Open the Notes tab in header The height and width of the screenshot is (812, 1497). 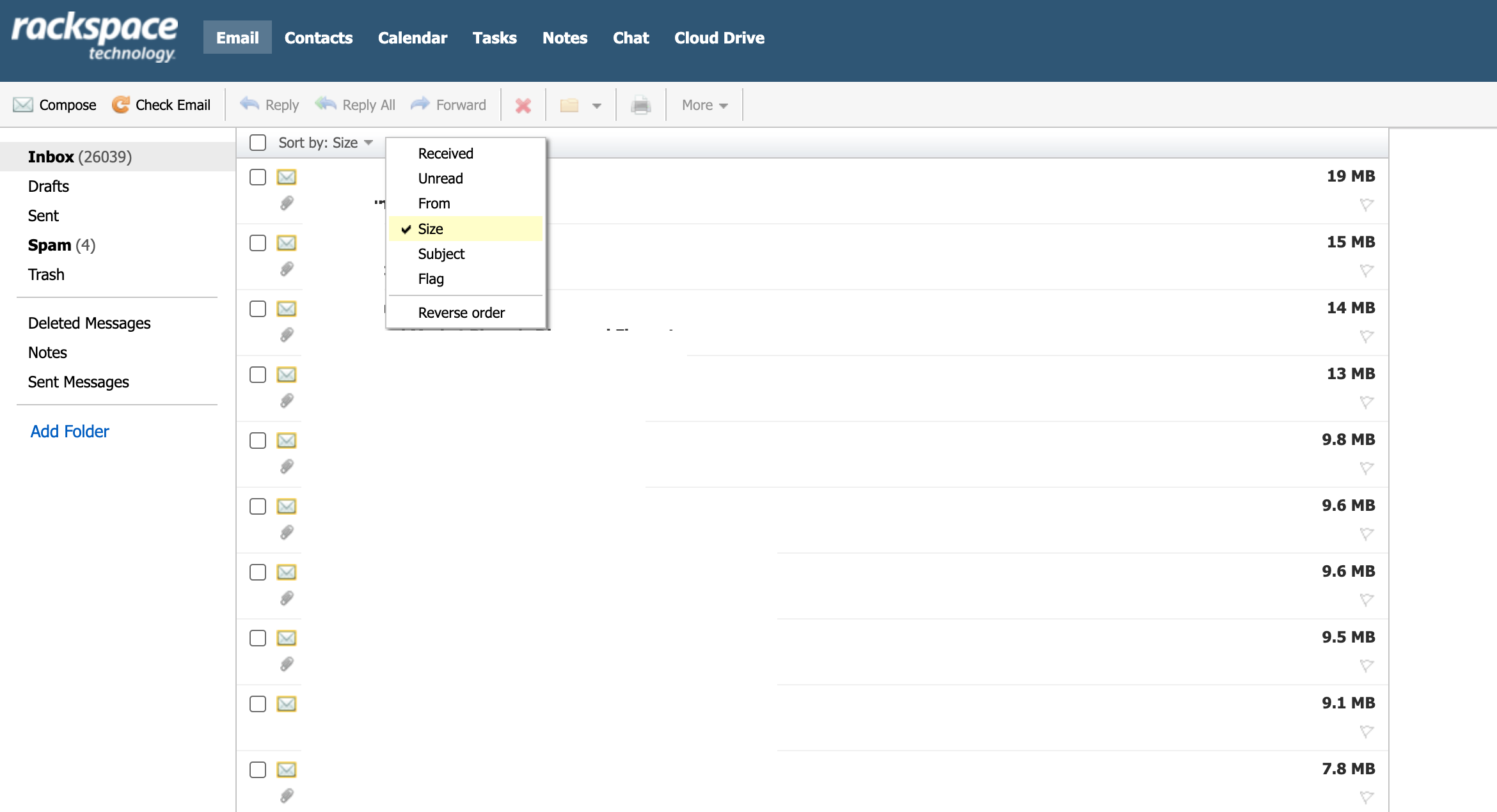[x=565, y=38]
